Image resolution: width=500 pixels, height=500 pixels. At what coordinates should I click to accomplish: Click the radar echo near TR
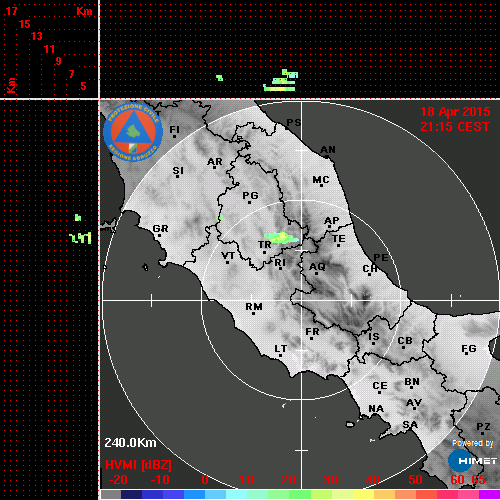point(281,238)
